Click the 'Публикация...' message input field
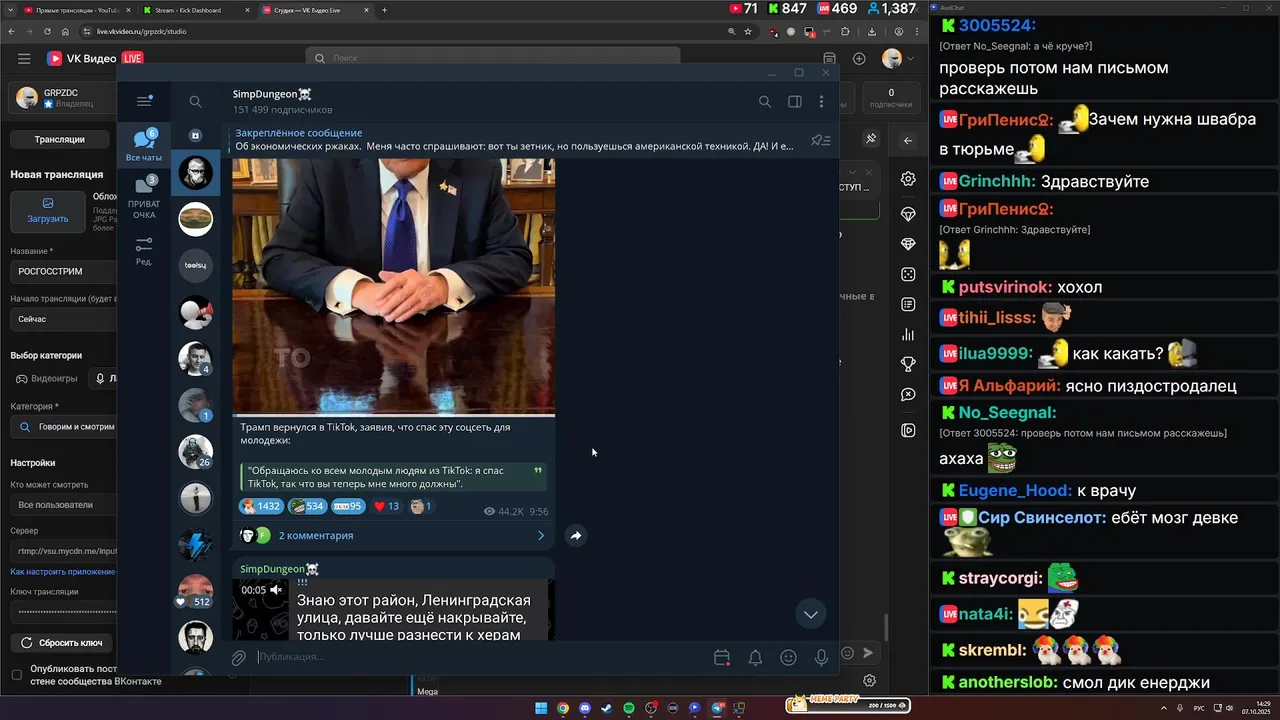1280x720 pixels. point(480,657)
